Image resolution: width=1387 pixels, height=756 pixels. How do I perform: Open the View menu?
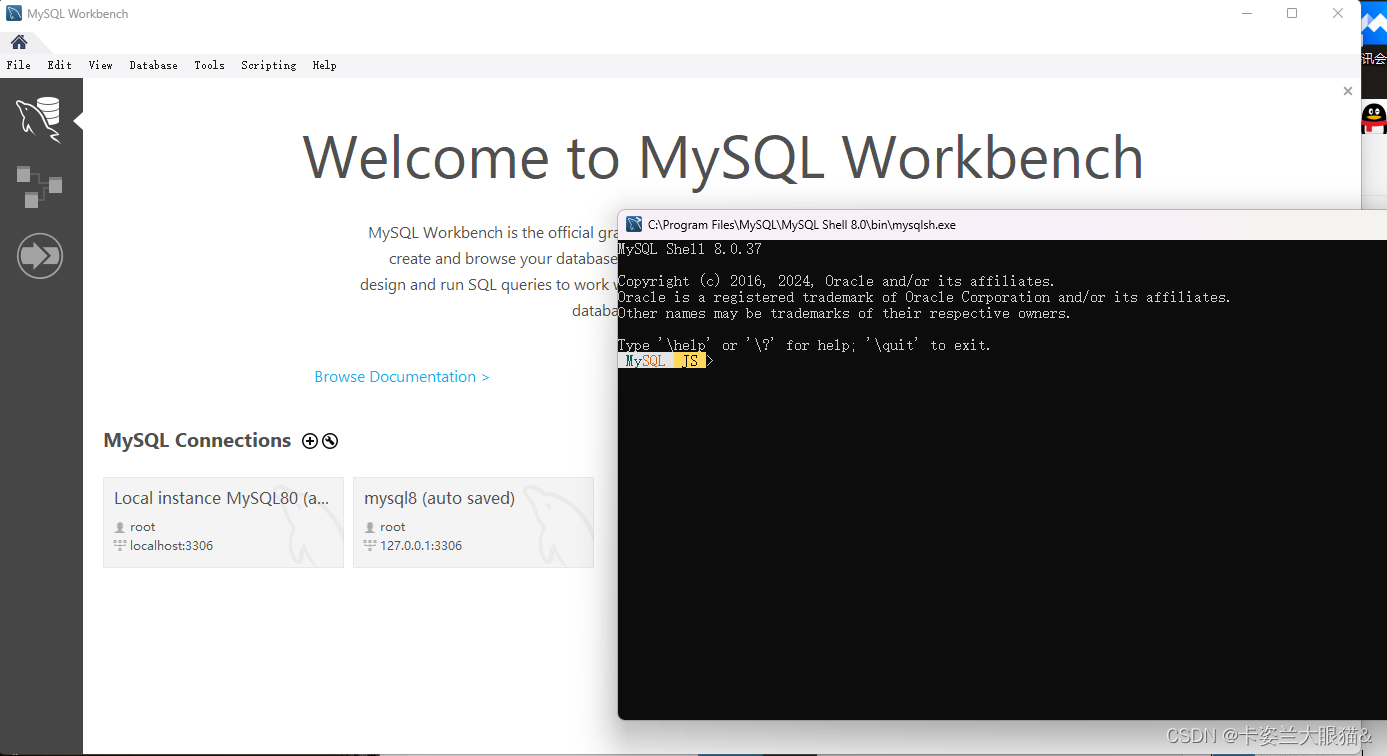101,65
